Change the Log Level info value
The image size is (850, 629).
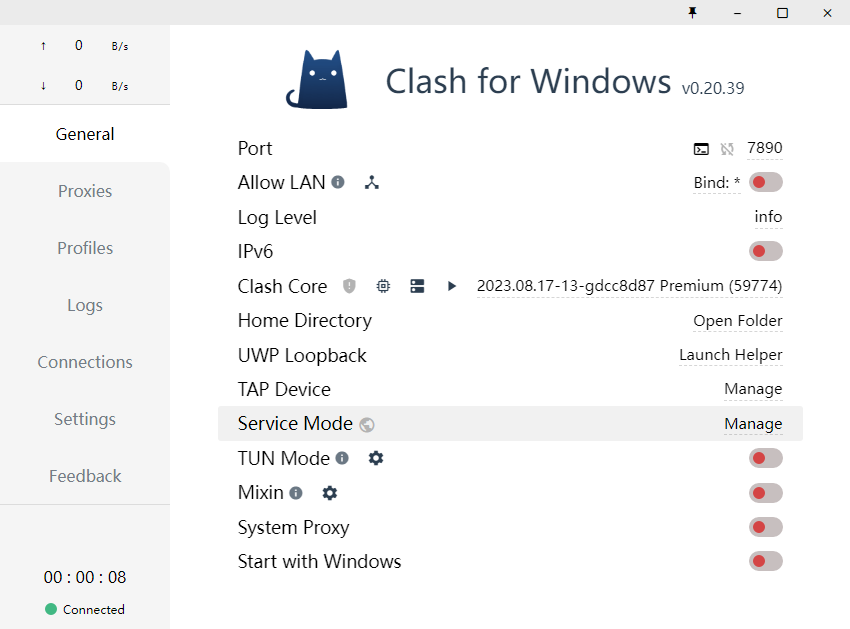coord(768,217)
